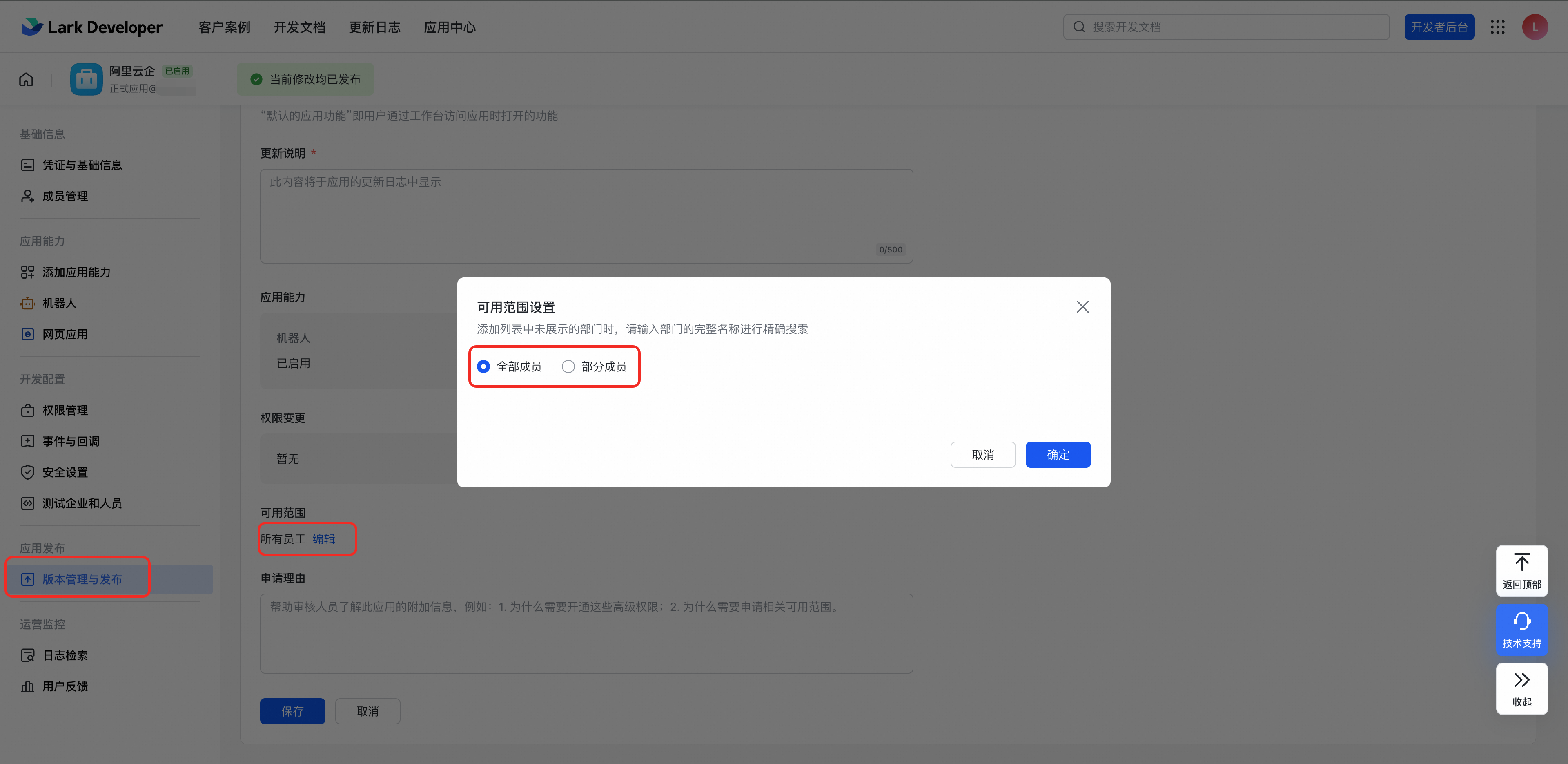Image resolution: width=1568 pixels, height=764 pixels.
Task: Click the home icon in breadcrumb bar
Action: [26, 79]
